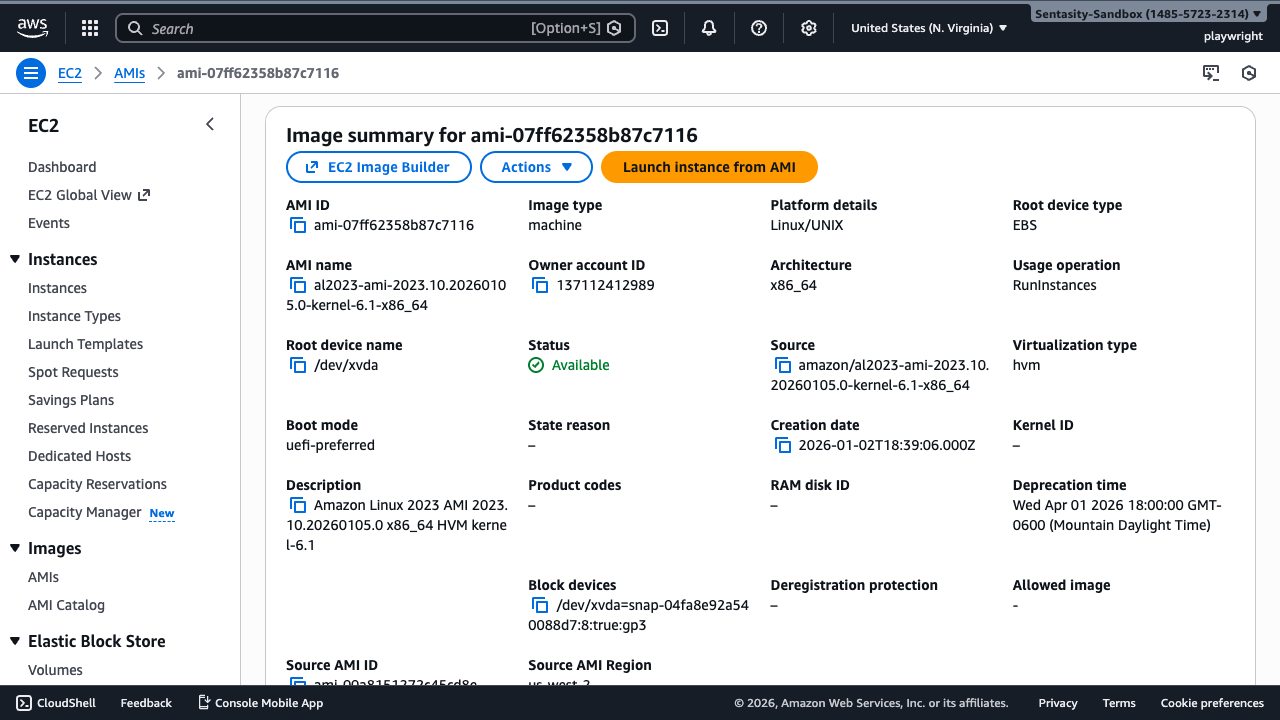The height and width of the screenshot is (720, 1280).
Task: Open the Sentasity-Sandbox account menu
Action: [x=1147, y=14]
